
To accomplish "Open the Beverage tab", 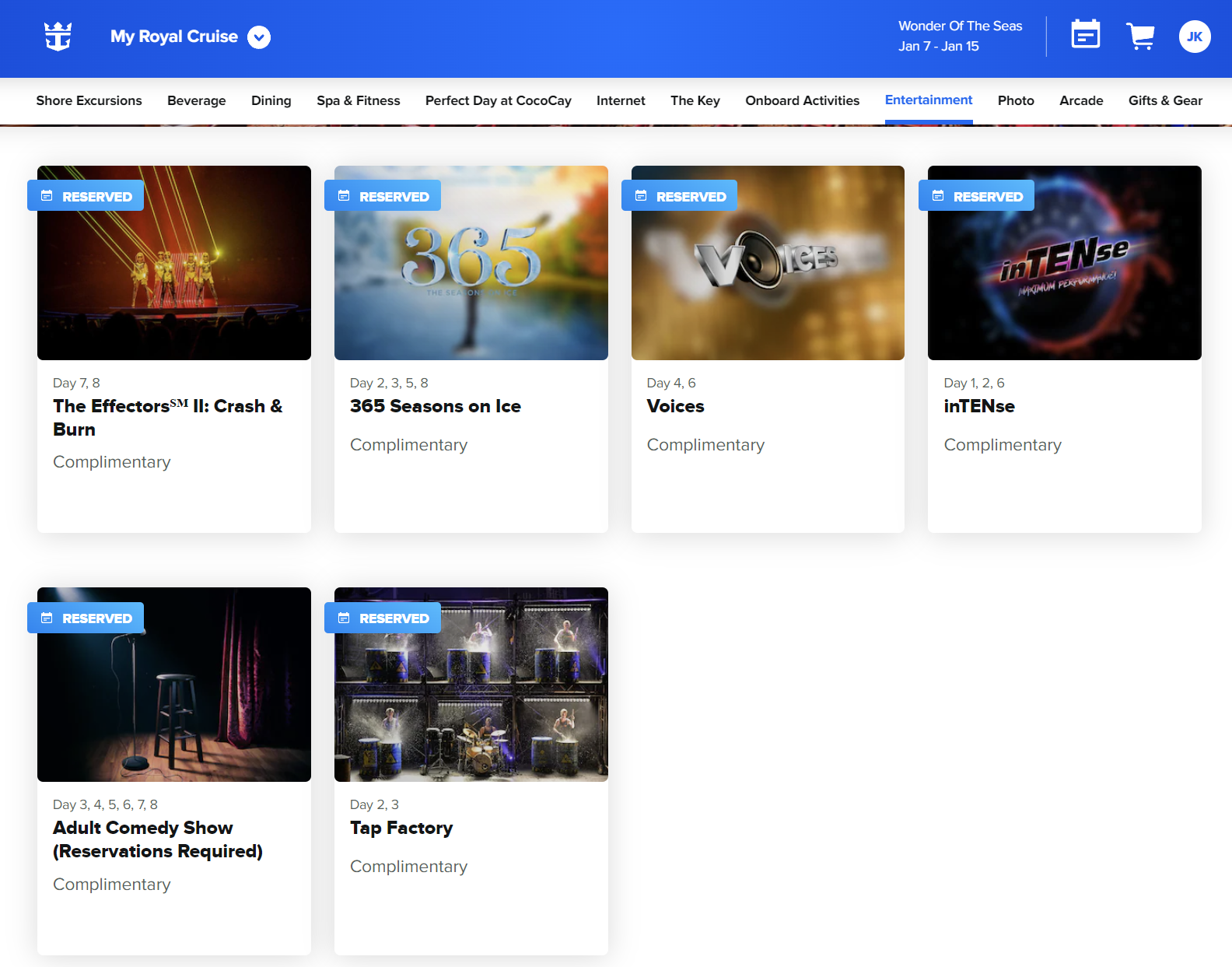I will 197,100.
